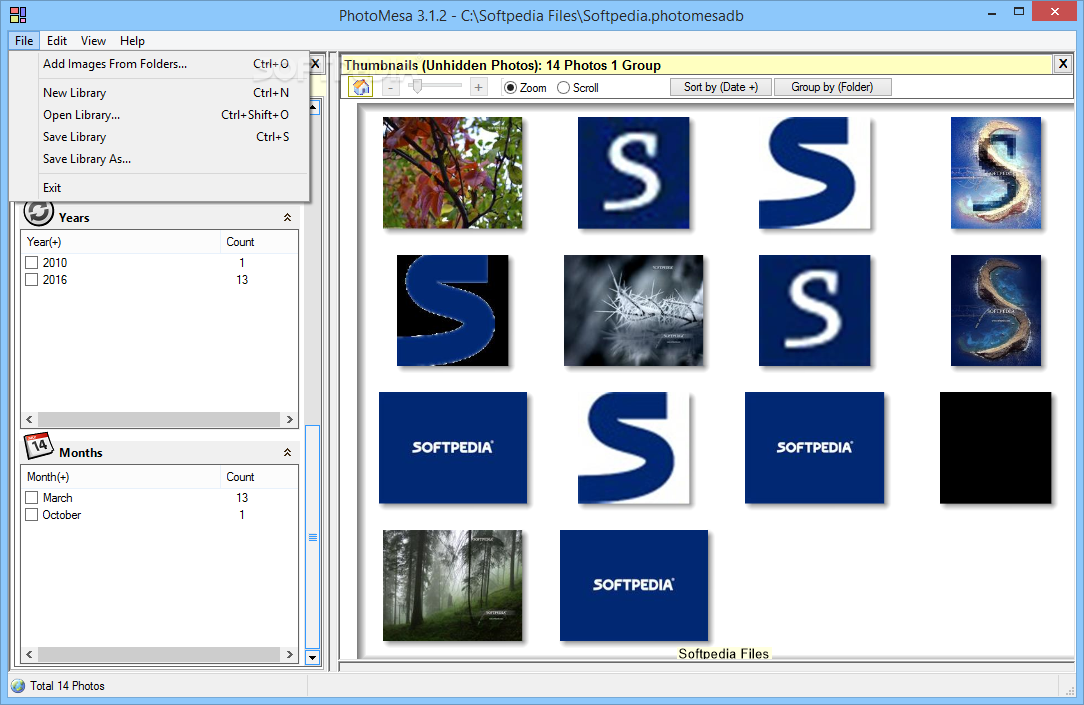Select the black-and-white thorny branch thumbnail

coord(633,310)
